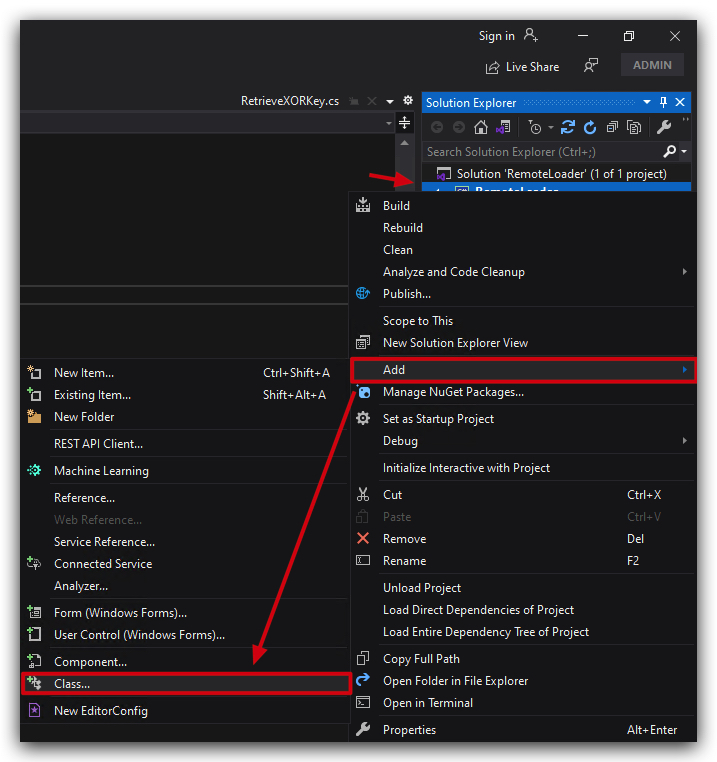The image size is (717, 762).
Task: Click the ADMIN badge button
Action: (652, 65)
